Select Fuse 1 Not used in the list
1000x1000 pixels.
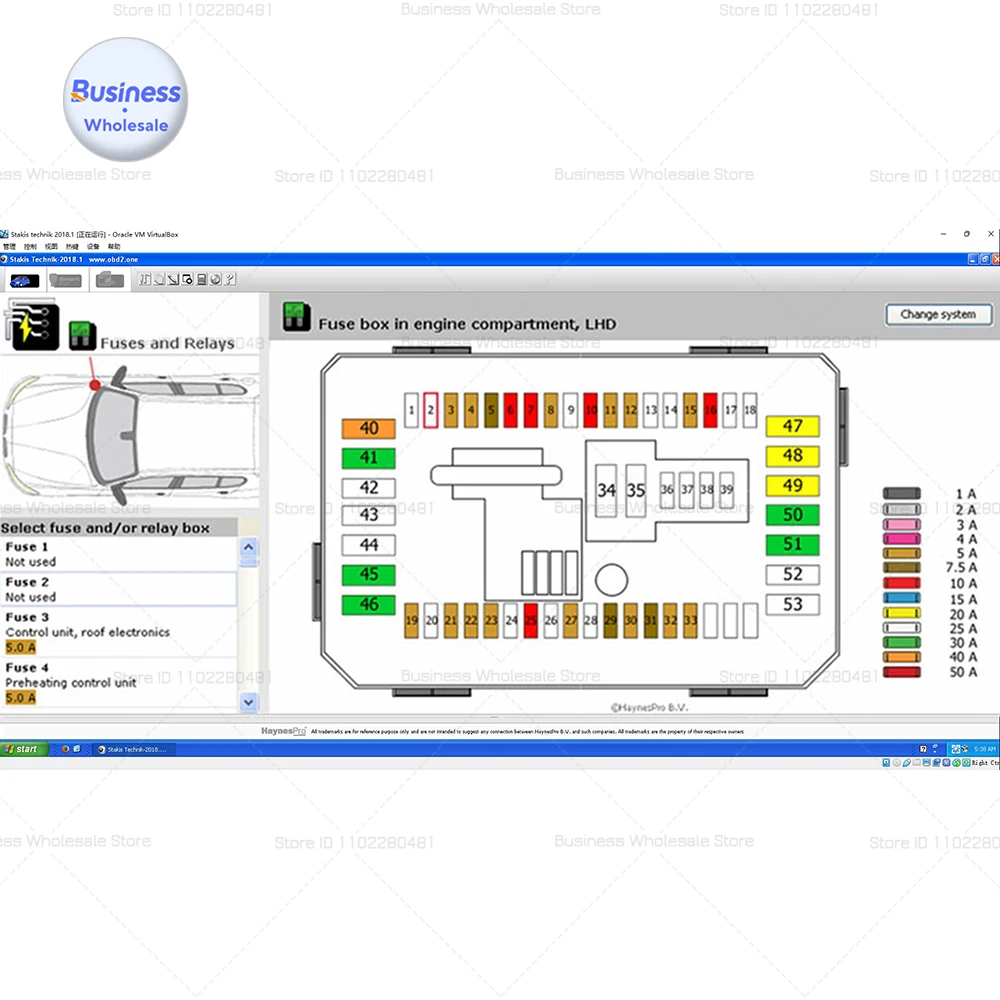tap(119, 554)
